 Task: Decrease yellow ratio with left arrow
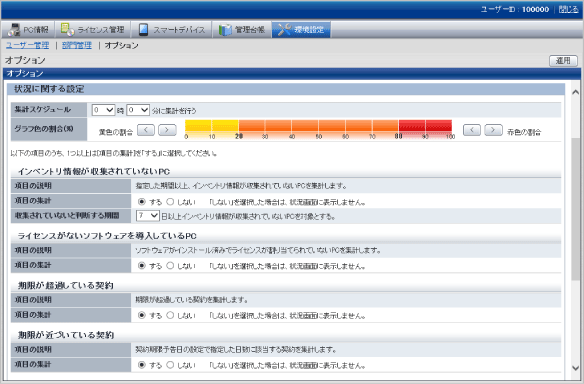(x=146, y=130)
